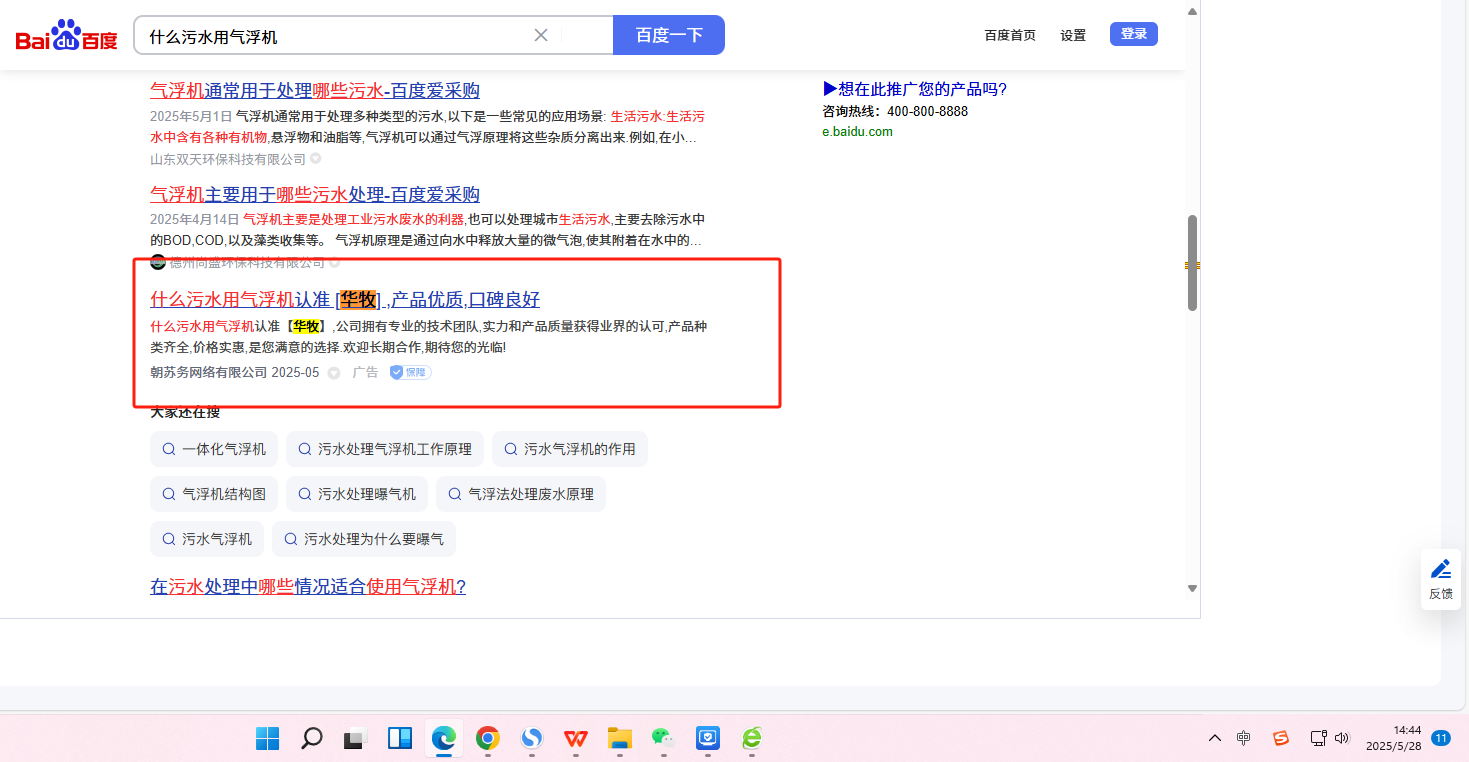The width and height of the screenshot is (1469, 762).
Task: Open 百度首页 in the top navigation
Action: click(1010, 35)
